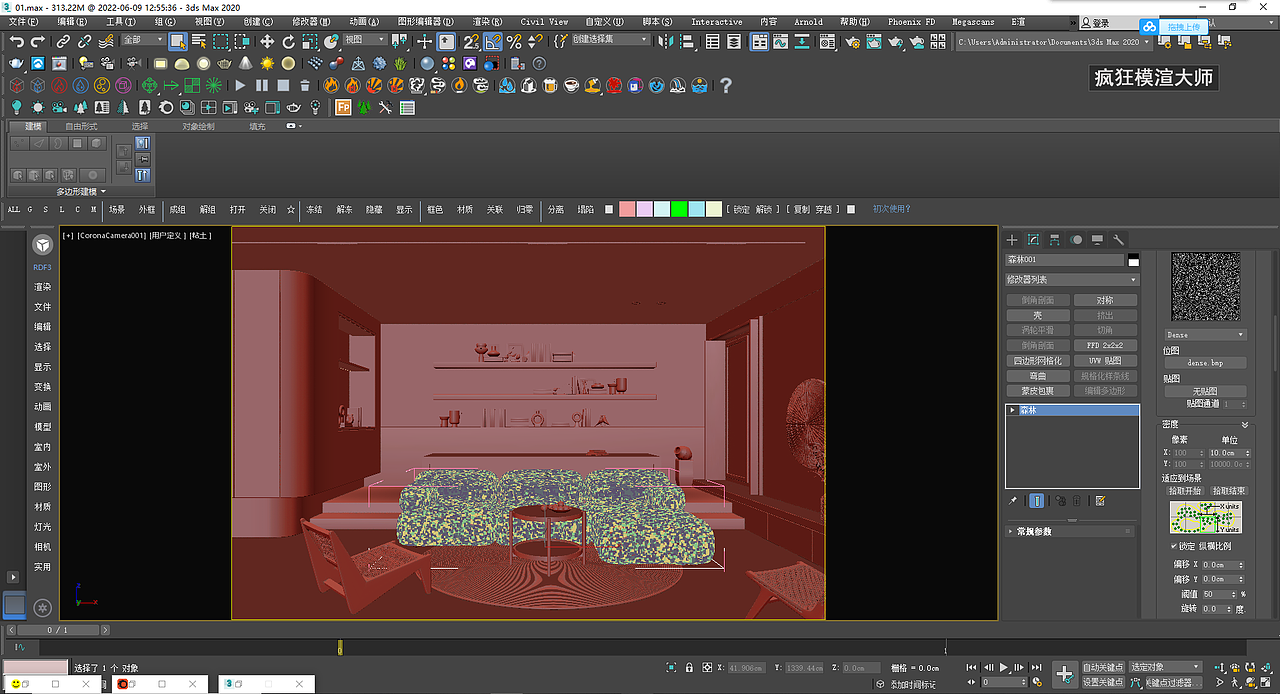This screenshot has width=1280, height=694.
Task: Open the Render Setup teapot icon
Action: tap(851, 41)
